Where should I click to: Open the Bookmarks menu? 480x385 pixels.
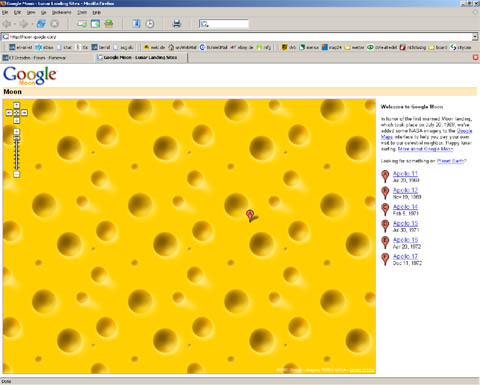point(62,12)
